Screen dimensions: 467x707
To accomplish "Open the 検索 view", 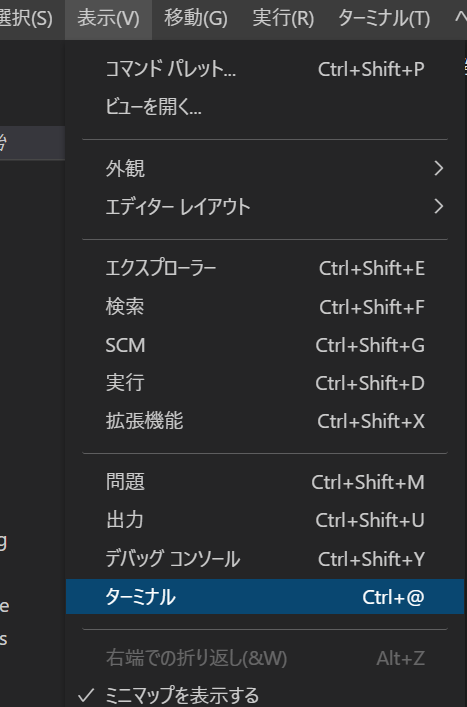I will 265,307.
